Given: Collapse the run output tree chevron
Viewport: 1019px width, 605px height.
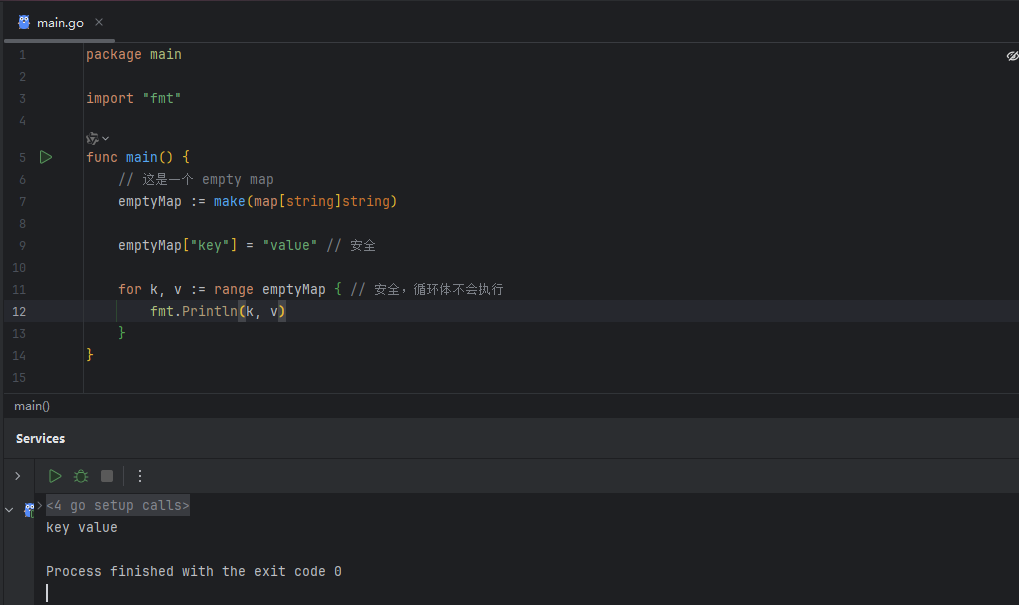Looking at the screenshot, I should coord(9,510).
